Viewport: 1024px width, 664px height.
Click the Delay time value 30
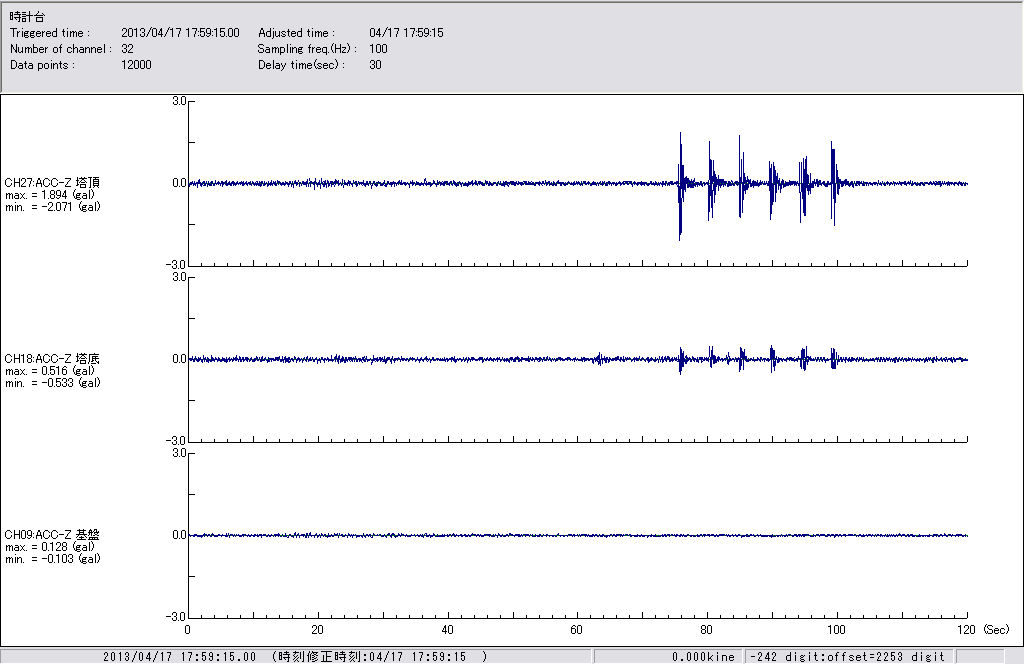coord(375,65)
